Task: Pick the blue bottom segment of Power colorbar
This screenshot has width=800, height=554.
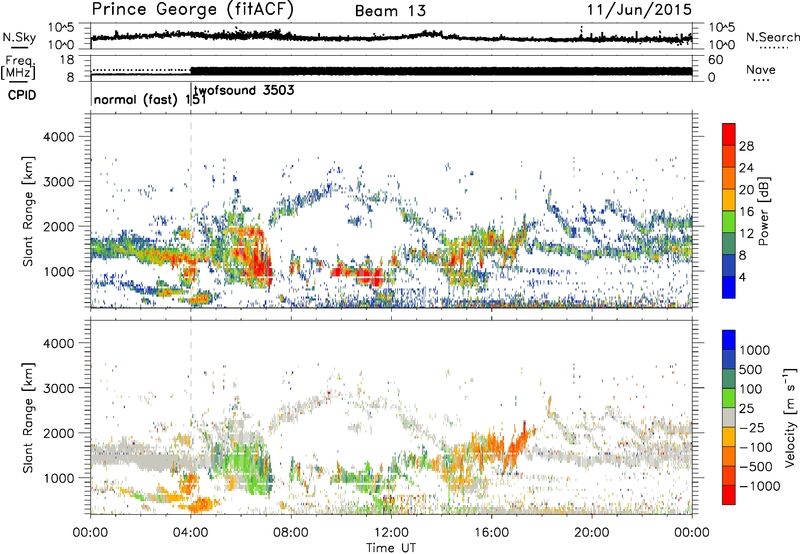Action: 729,287
